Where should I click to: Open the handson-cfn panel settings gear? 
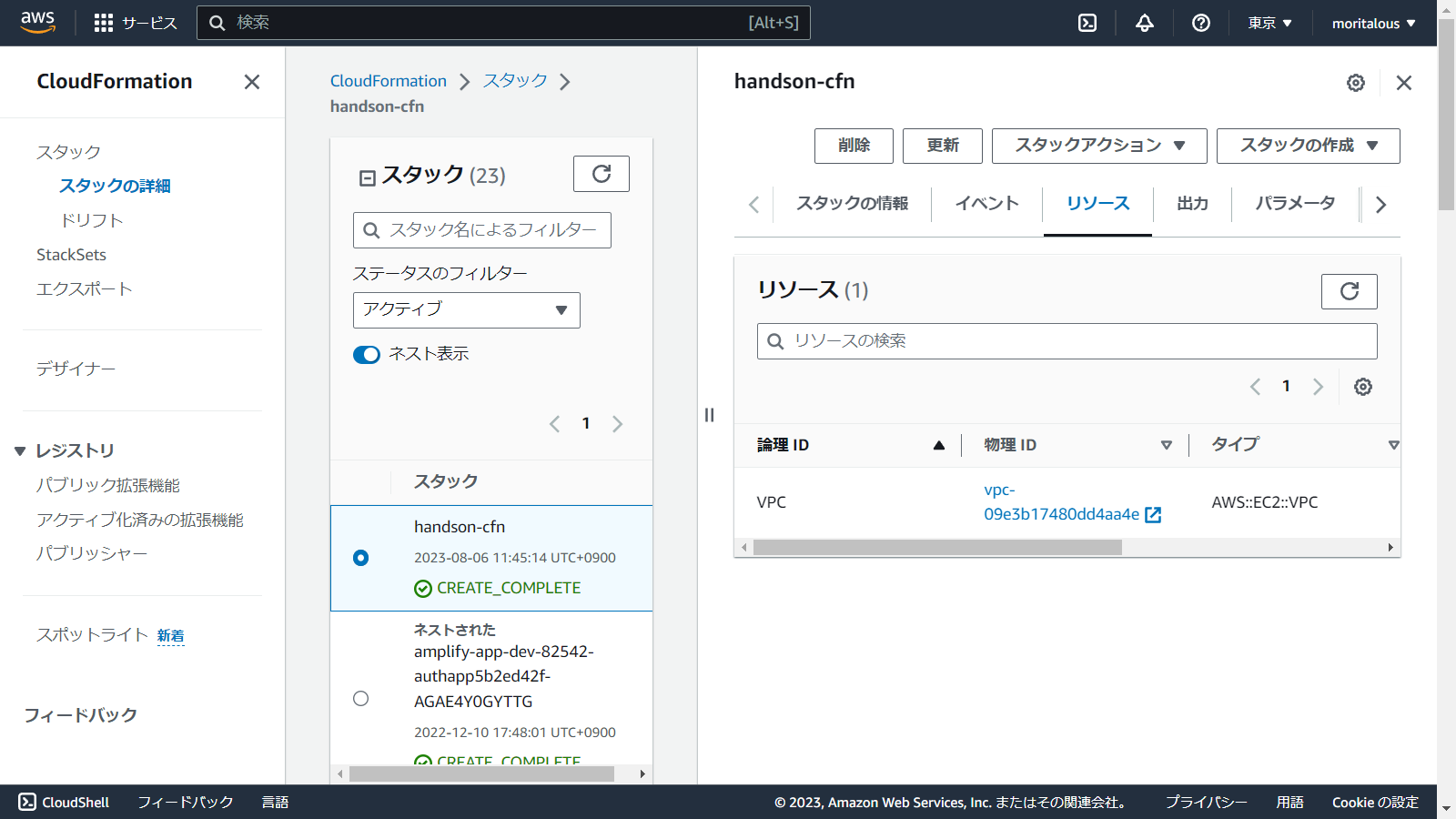click(1355, 82)
